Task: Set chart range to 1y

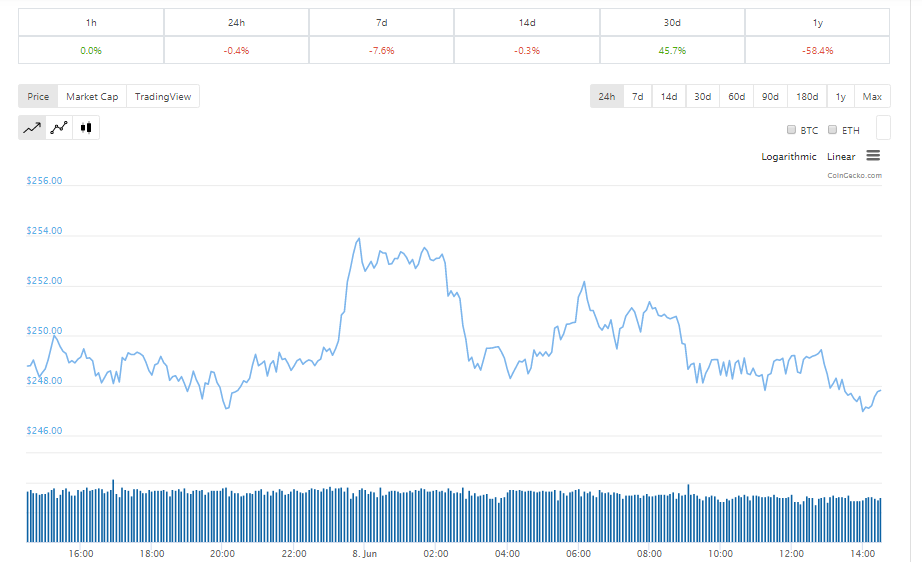Action: [x=840, y=97]
